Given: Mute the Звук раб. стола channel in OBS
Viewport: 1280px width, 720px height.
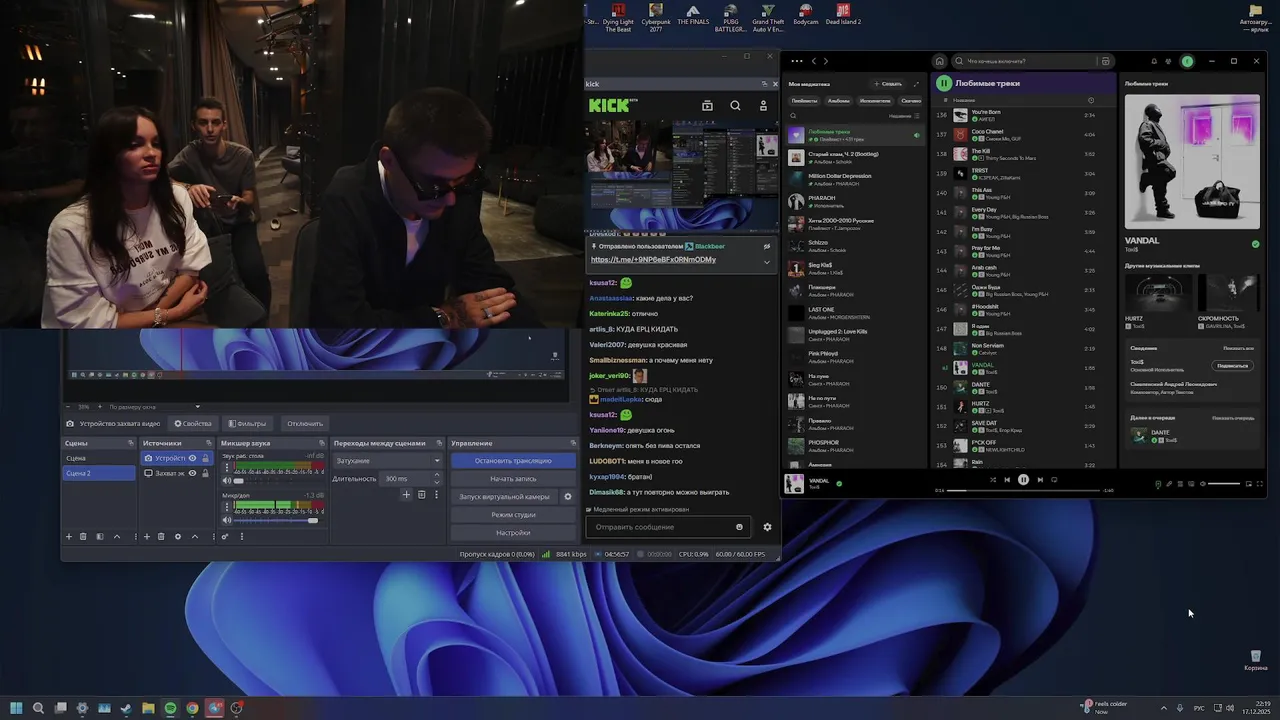Looking at the screenshot, I should point(226,481).
